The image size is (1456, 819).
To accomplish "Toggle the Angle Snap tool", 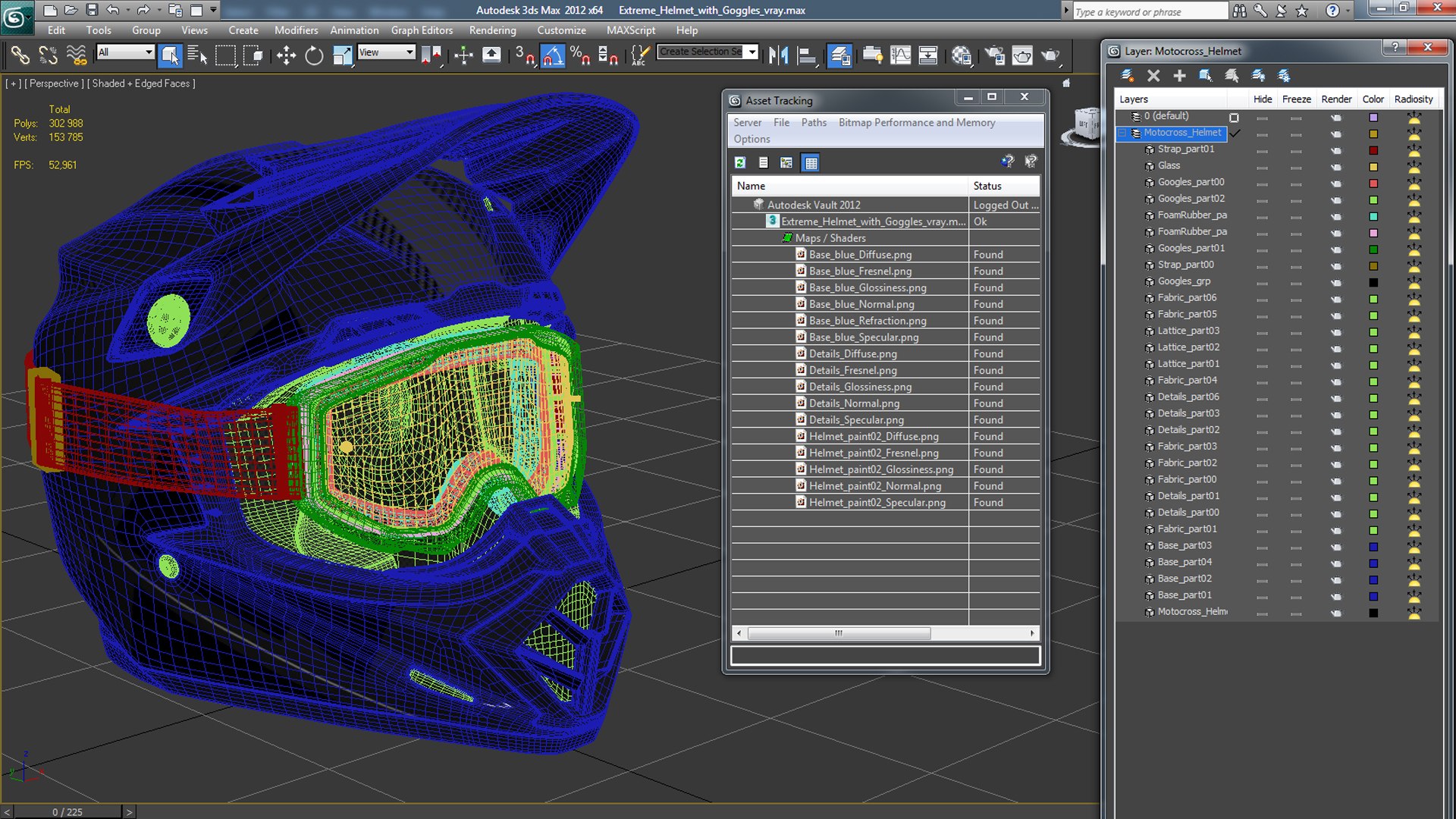I will (x=553, y=55).
